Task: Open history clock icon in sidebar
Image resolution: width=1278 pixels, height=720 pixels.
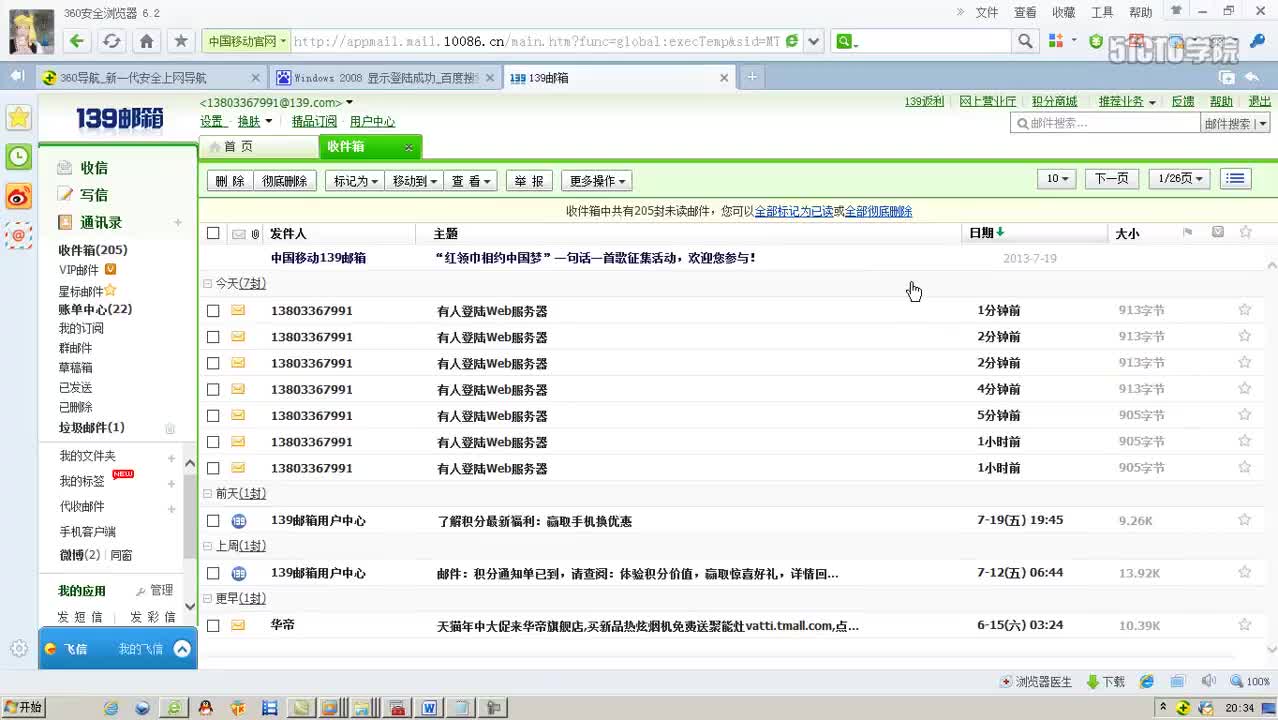Action: pos(19,156)
